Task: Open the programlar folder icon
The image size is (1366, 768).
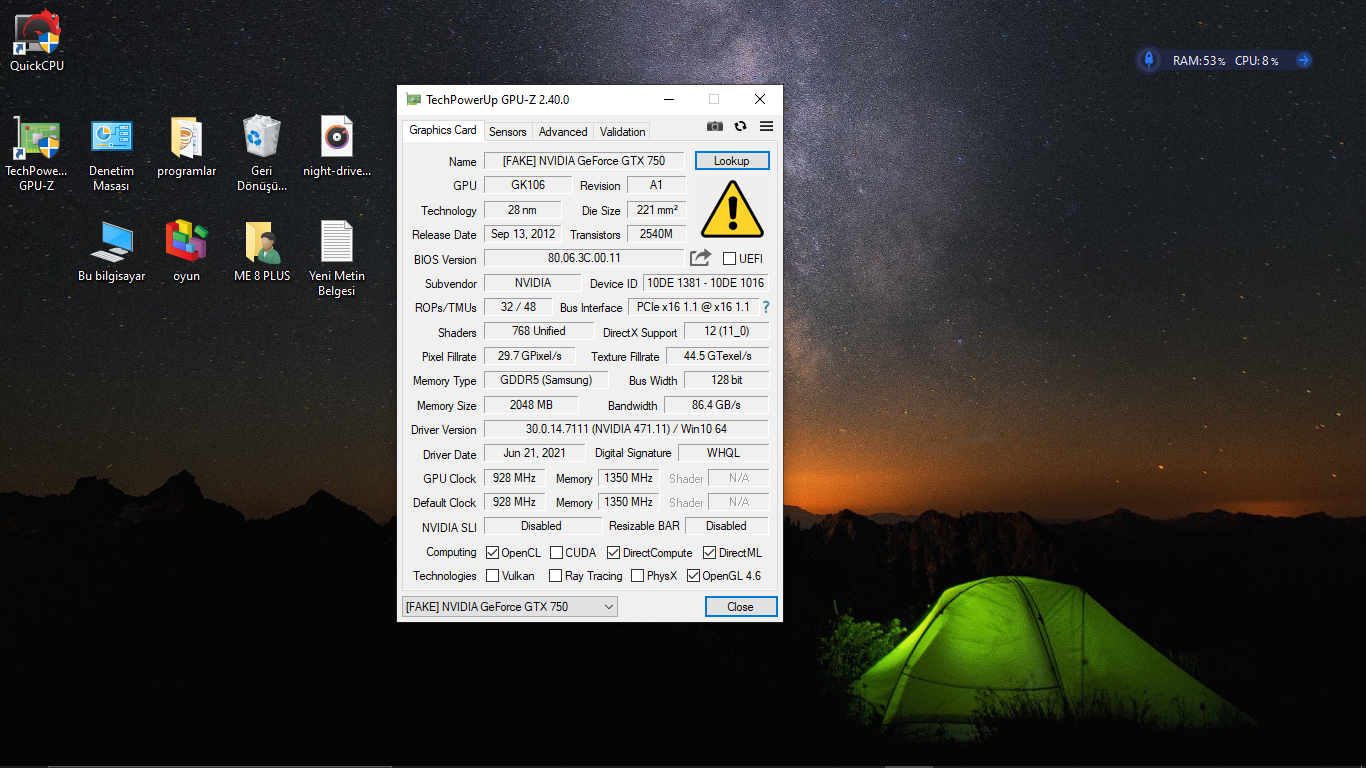Action: 186,147
